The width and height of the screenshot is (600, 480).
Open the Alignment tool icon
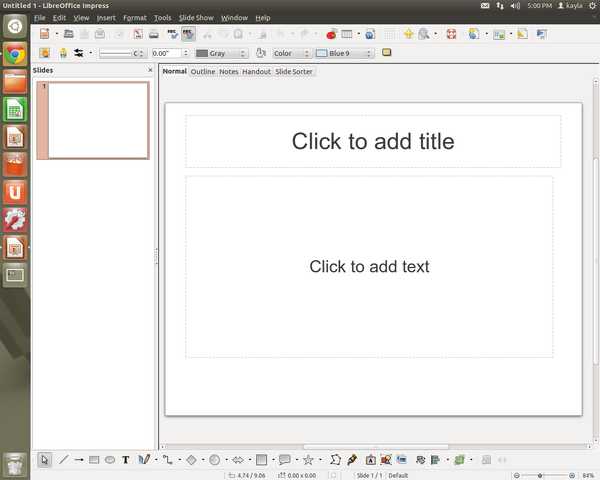435,459
